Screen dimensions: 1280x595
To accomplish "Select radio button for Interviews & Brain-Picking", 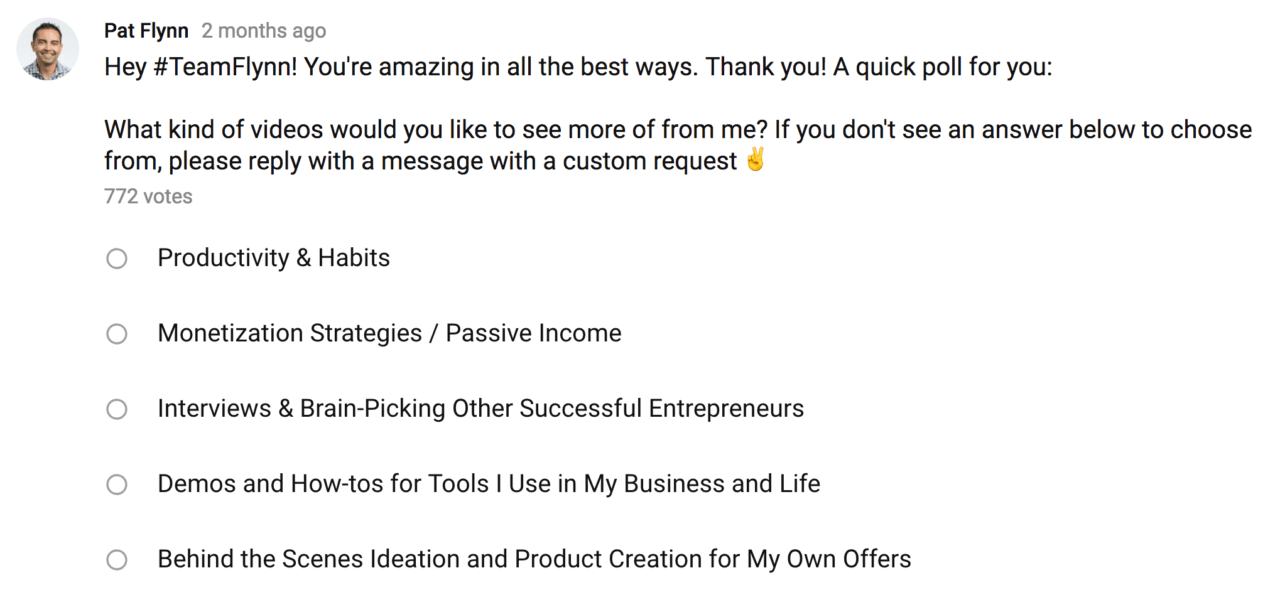I will [117, 409].
